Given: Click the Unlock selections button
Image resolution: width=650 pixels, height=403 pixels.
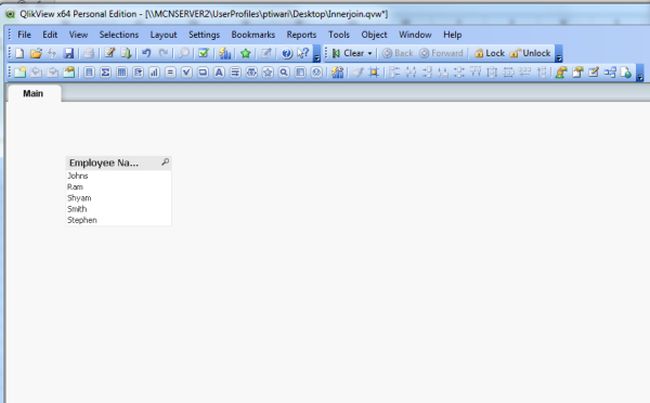Looking at the screenshot, I should [531, 53].
